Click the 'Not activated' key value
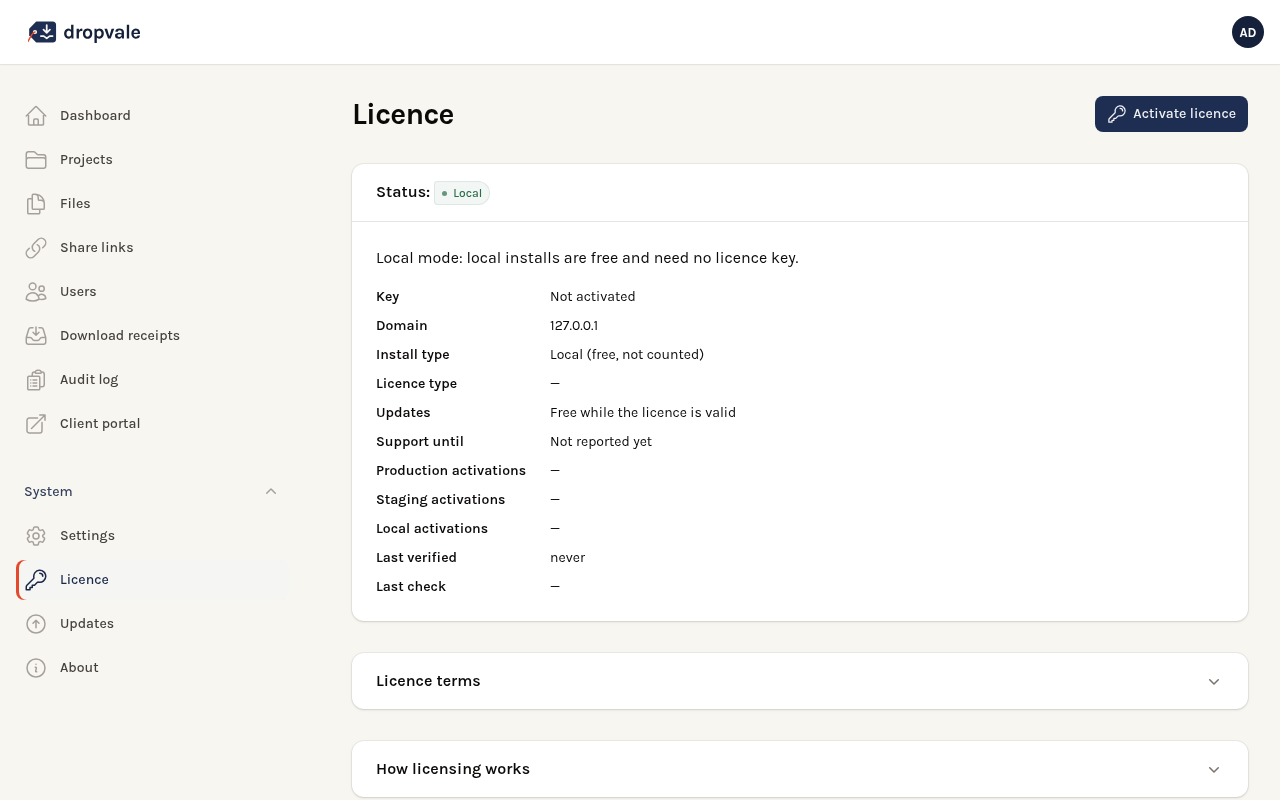 (593, 297)
